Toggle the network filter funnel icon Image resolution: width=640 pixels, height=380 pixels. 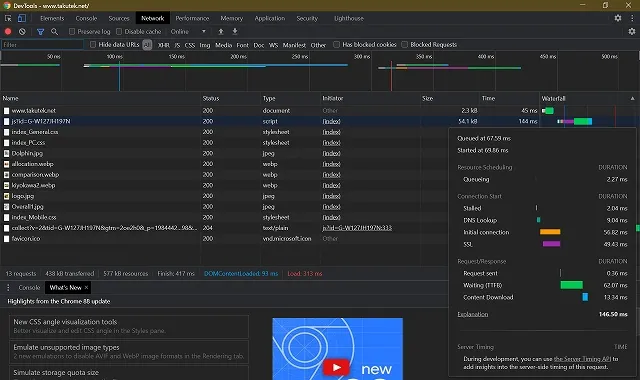point(40,31)
